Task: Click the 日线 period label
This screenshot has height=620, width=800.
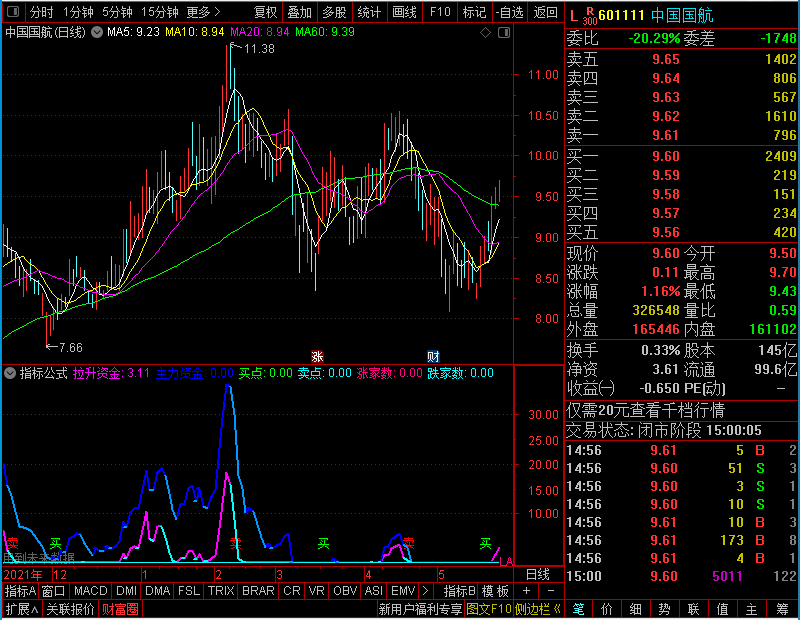Action: (537, 575)
